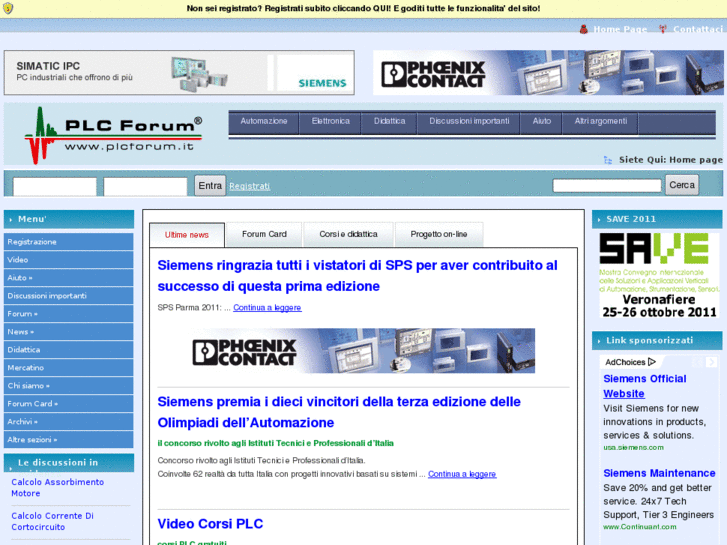This screenshot has height=545, width=727.
Task: Click the shield icon in the notification bar
Action: point(8,8)
